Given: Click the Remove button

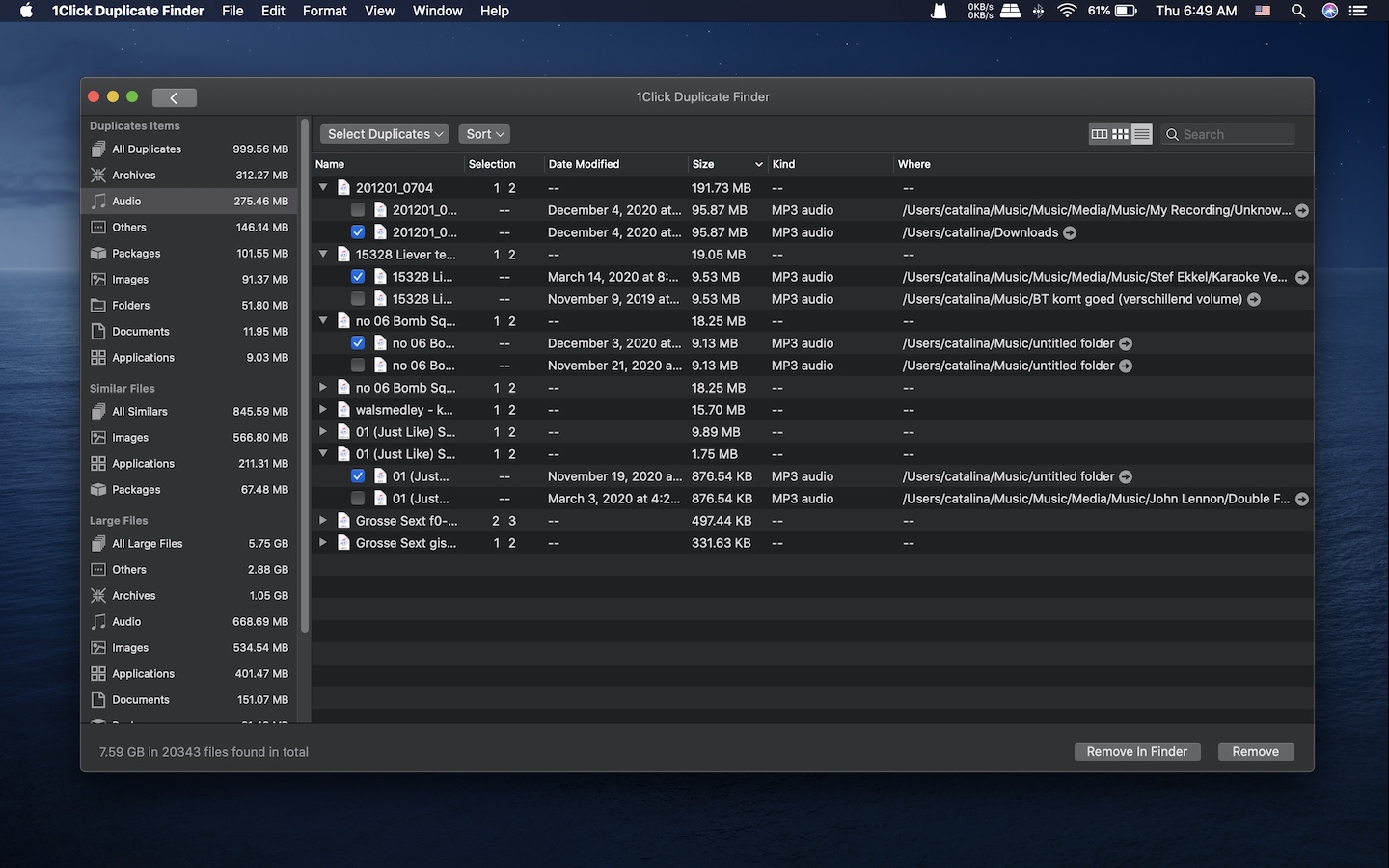Looking at the screenshot, I should [x=1256, y=752].
